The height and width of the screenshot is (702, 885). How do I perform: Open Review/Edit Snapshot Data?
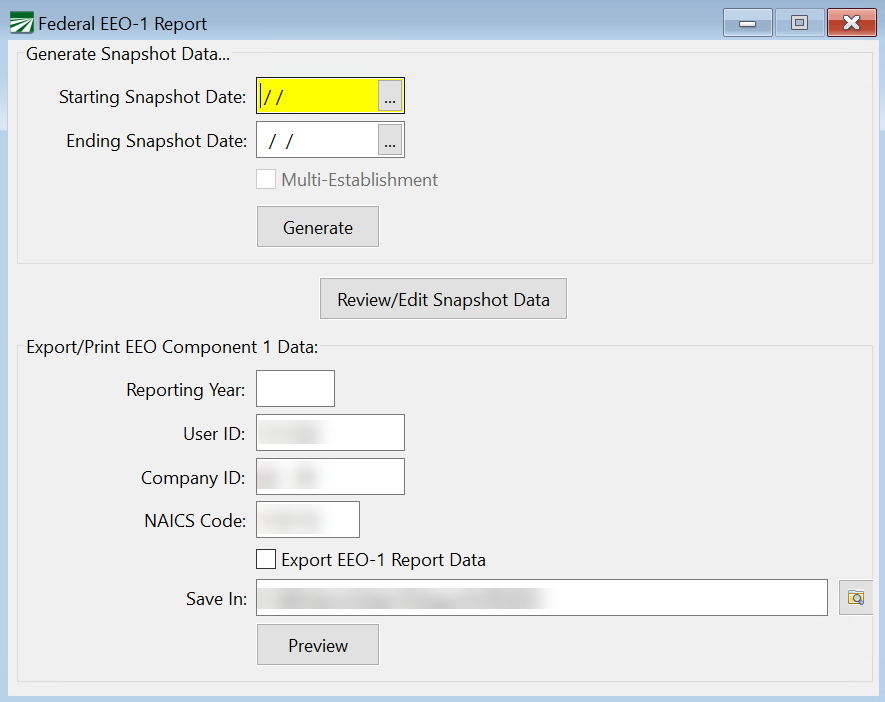point(443,299)
